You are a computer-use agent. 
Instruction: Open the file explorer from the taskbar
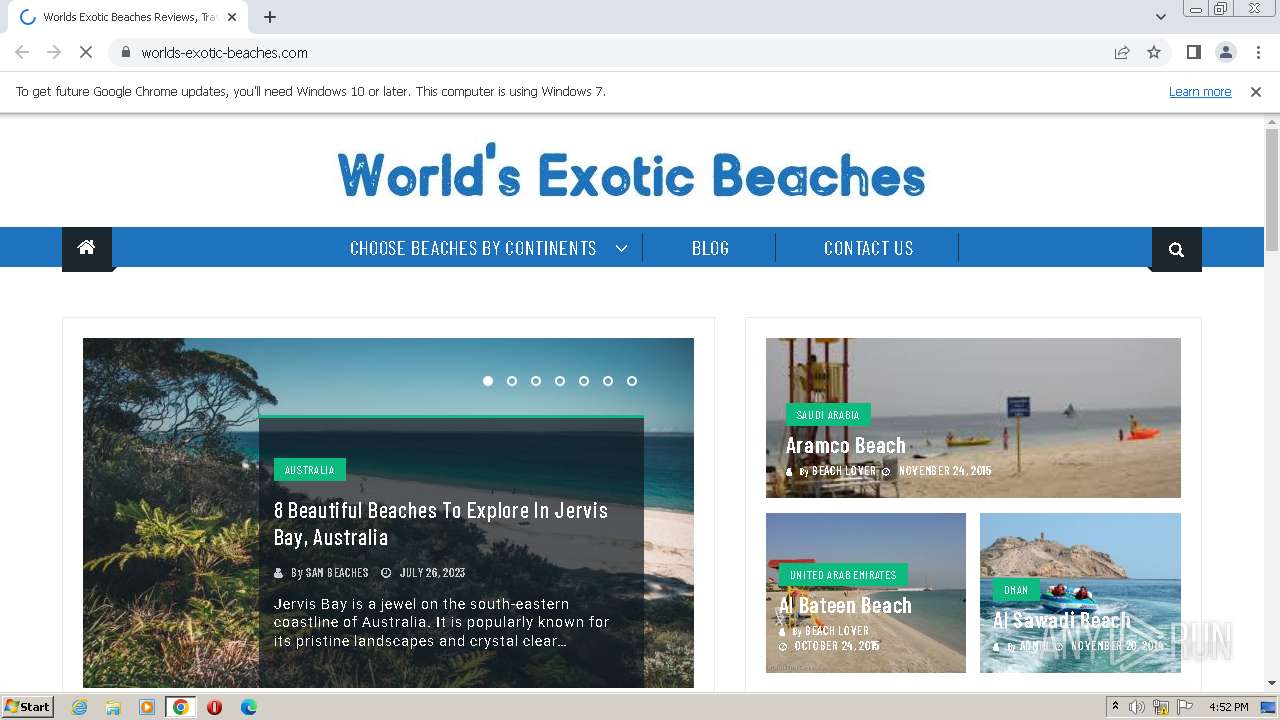(x=113, y=707)
